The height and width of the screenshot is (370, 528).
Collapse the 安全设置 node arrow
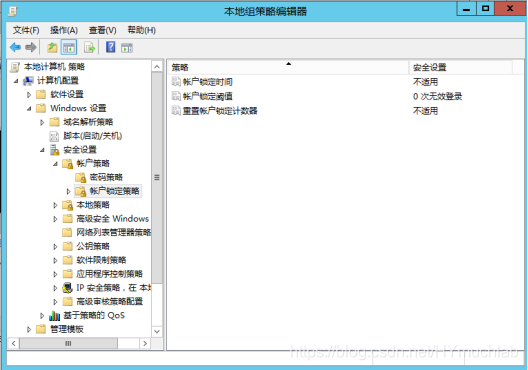[42, 150]
